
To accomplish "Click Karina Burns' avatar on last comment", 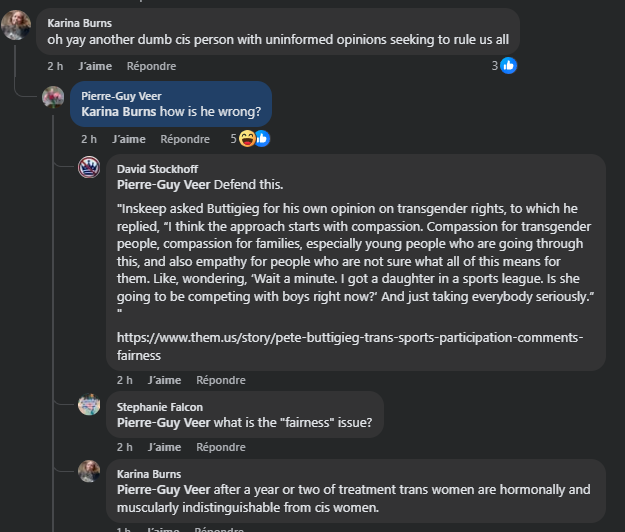I will coord(89,471).
